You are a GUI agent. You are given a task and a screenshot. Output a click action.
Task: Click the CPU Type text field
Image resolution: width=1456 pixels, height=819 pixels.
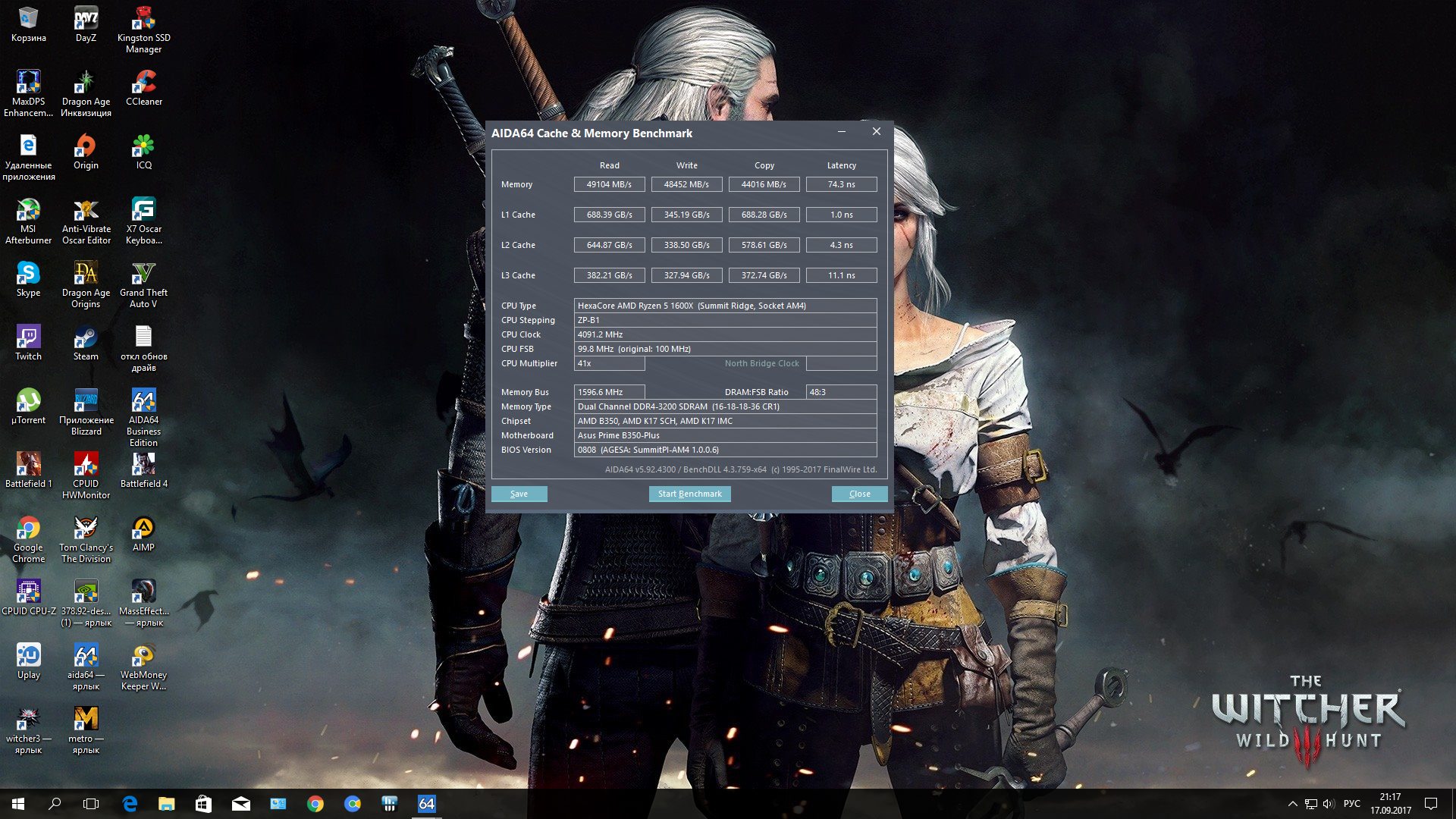(724, 306)
